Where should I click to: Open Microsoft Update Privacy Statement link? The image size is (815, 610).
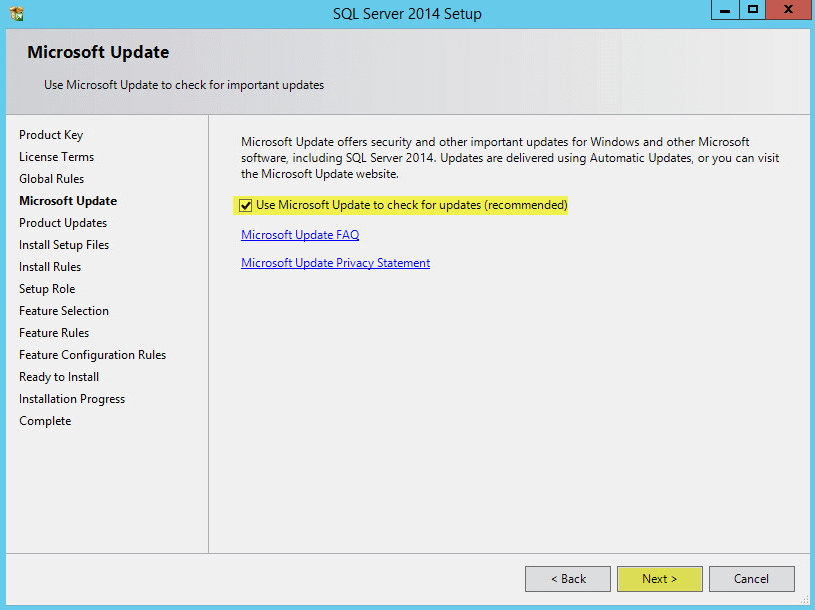[335, 263]
